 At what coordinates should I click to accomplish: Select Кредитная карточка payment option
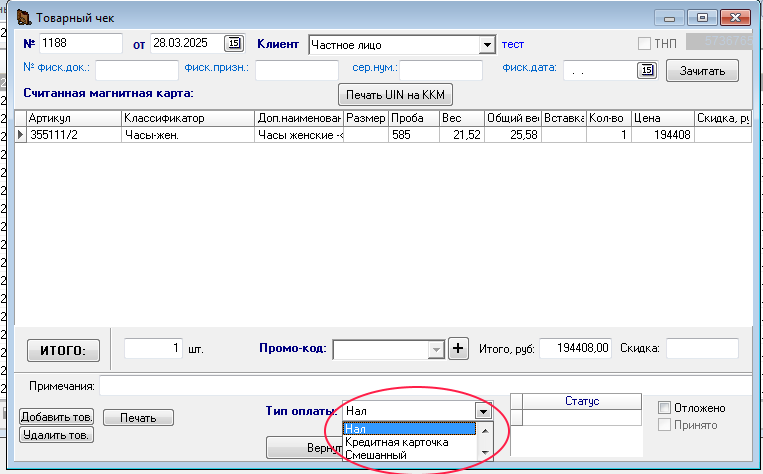(396, 442)
